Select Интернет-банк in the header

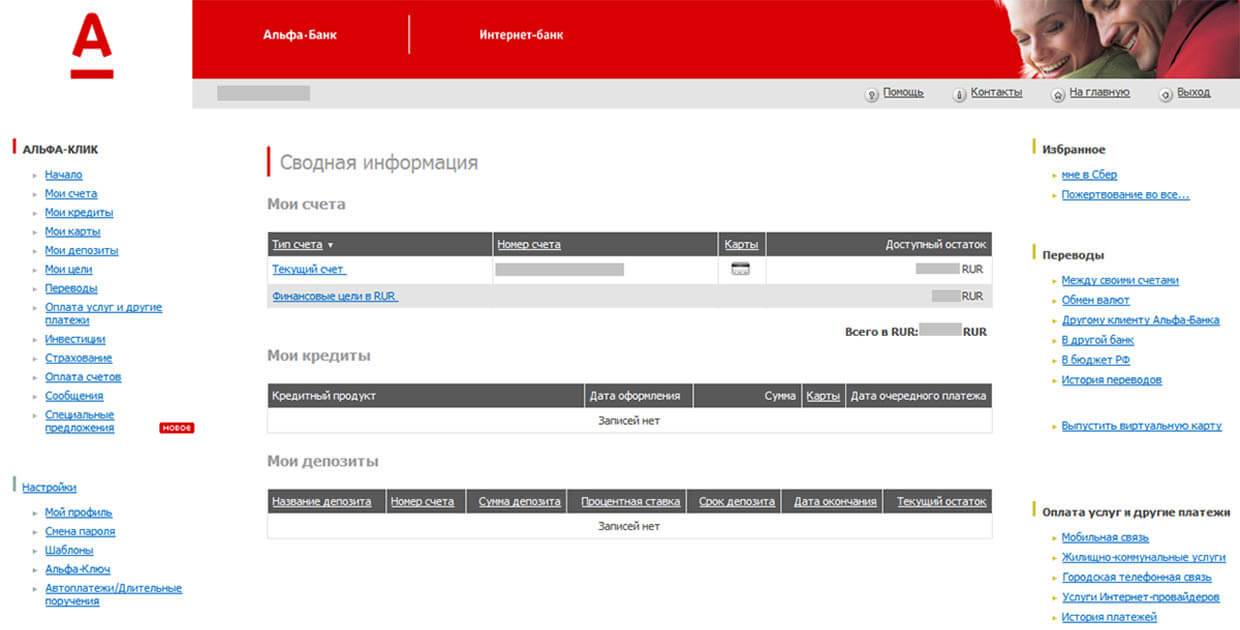pyautogui.click(x=521, y=34)
